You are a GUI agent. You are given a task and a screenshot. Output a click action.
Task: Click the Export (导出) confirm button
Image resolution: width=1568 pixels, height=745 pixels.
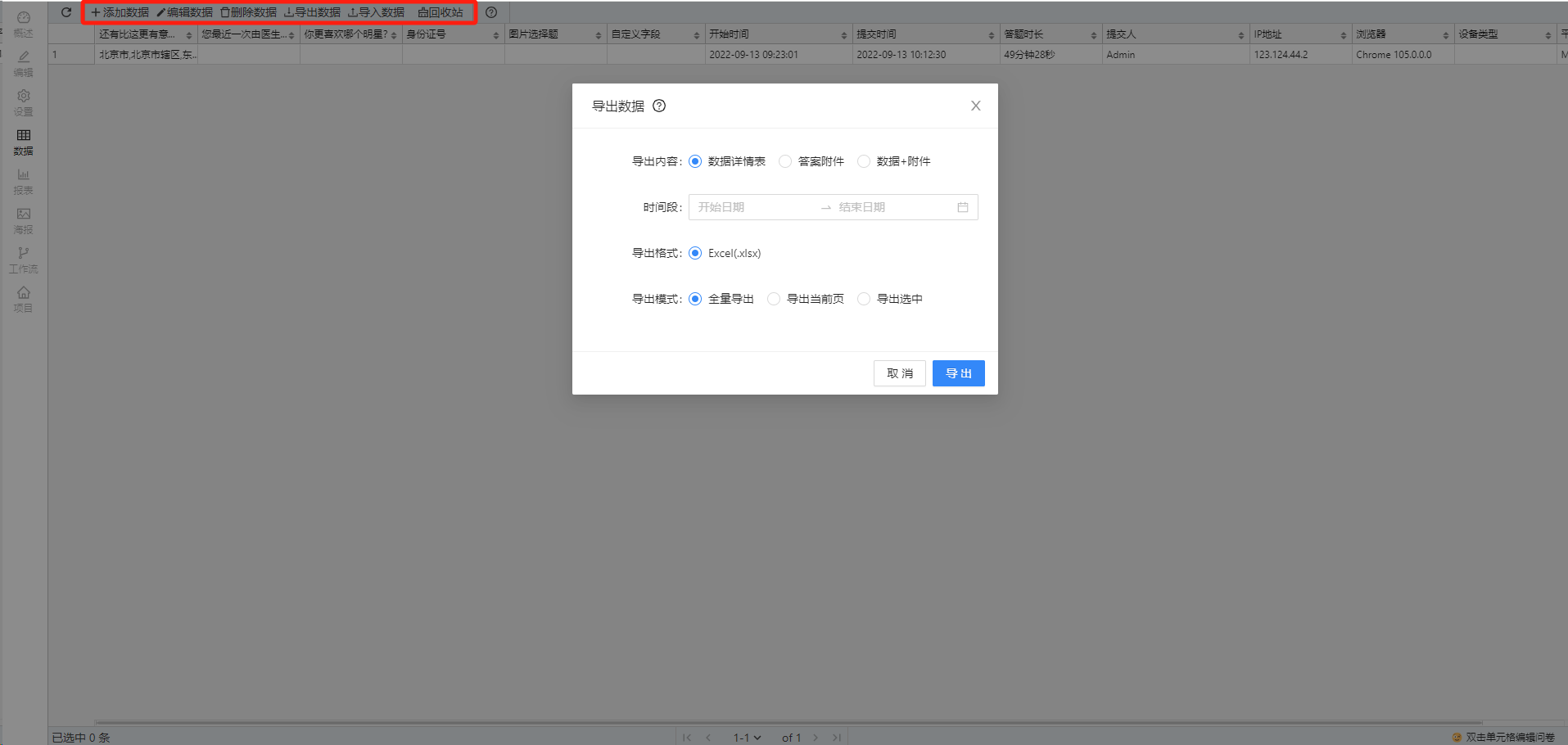959,373
